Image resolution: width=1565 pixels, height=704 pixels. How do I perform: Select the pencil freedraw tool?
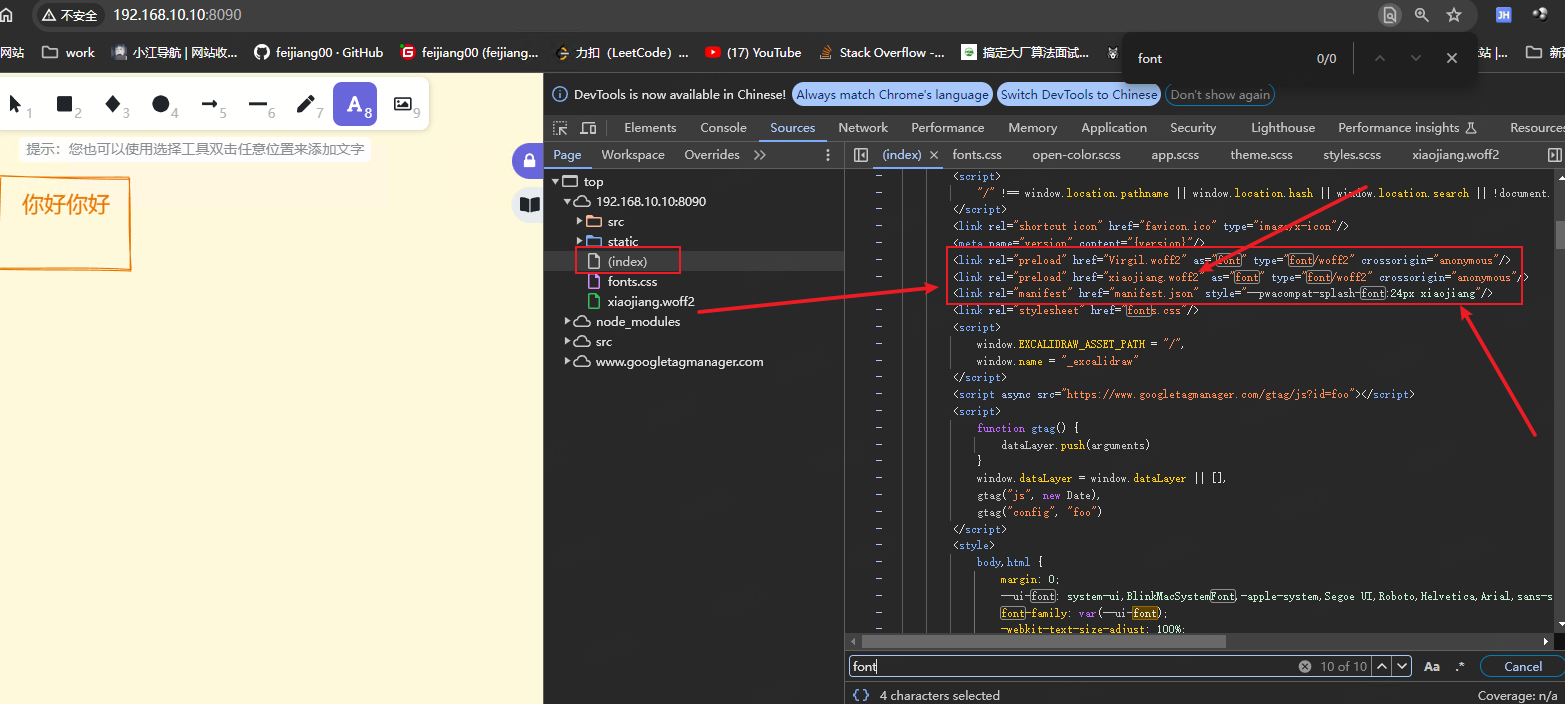[x=306, y=104]
